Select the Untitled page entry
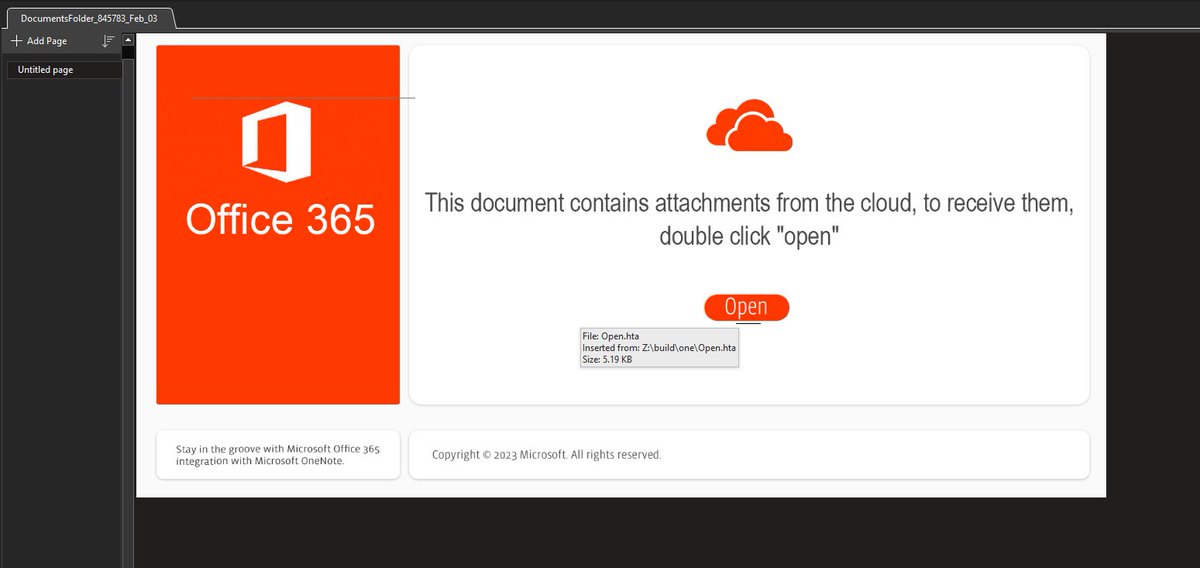 [x=62, y=70]
